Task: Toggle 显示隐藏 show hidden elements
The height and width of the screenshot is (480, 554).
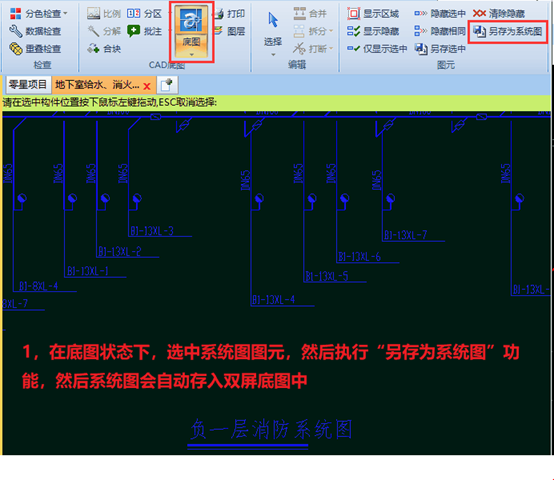Action: 373,31
